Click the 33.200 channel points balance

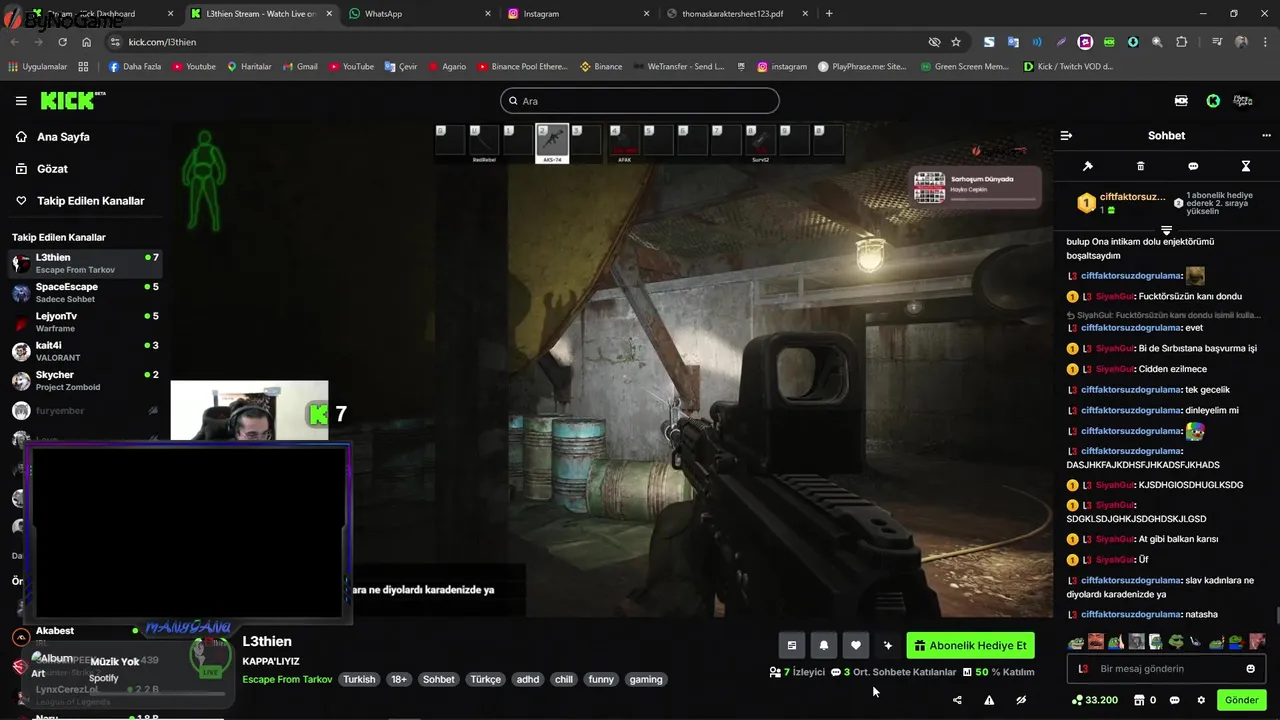1094,700
